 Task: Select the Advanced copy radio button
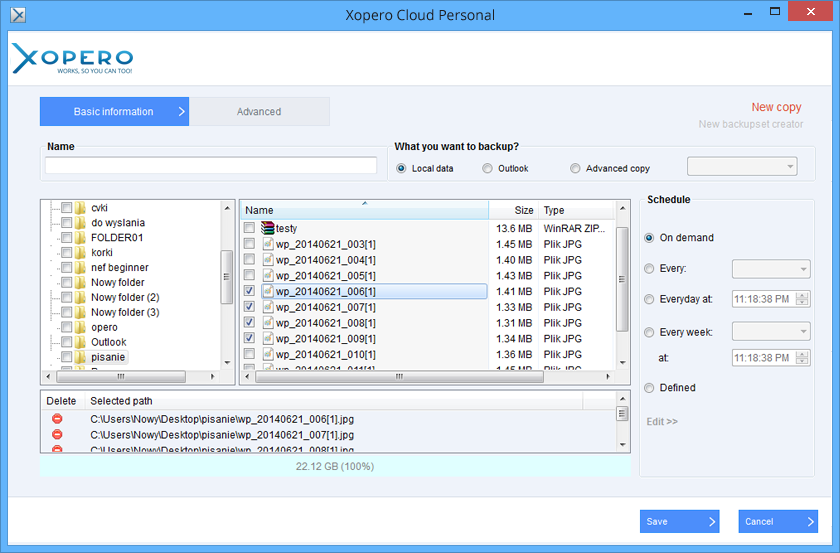pyautogui.click(x=575, y=169)
